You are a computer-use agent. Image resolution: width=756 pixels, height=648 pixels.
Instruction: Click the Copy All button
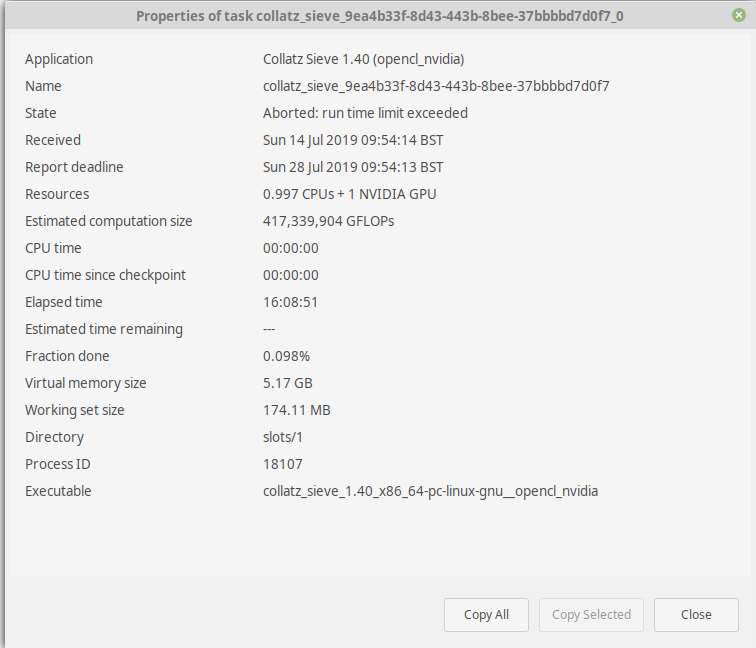(486, 615)
